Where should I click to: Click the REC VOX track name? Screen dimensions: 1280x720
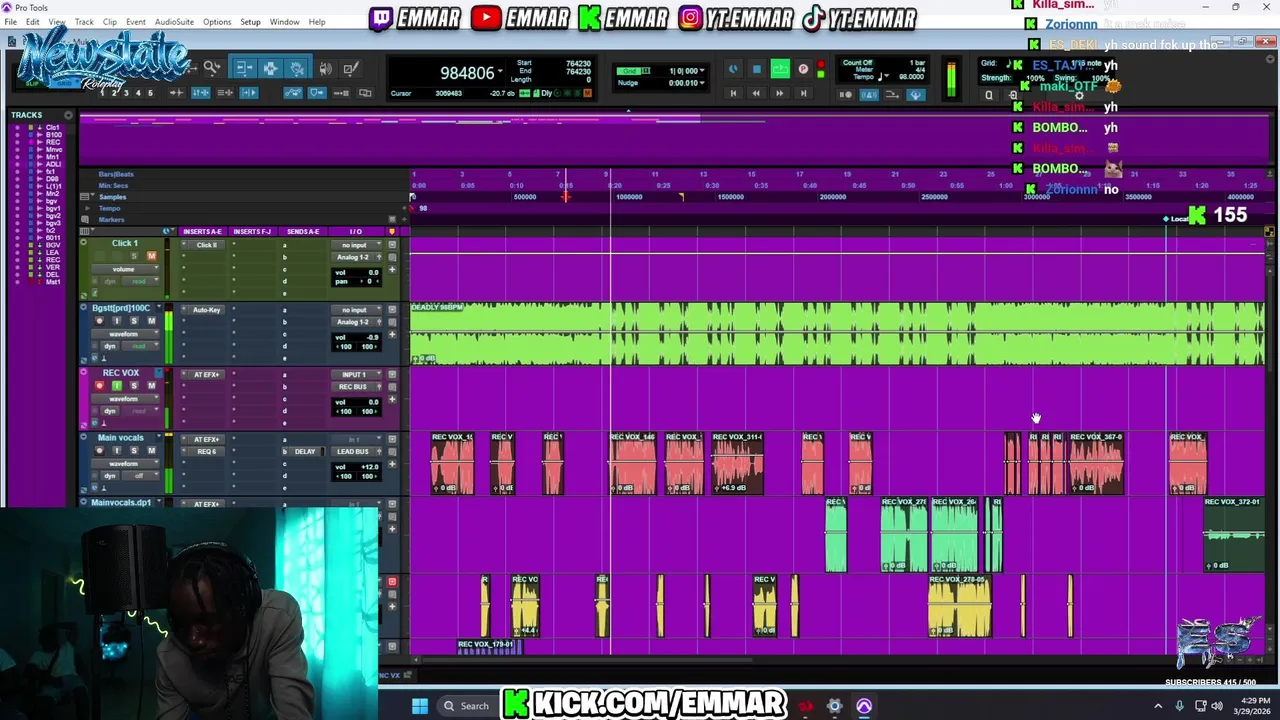tap(121, 373)
